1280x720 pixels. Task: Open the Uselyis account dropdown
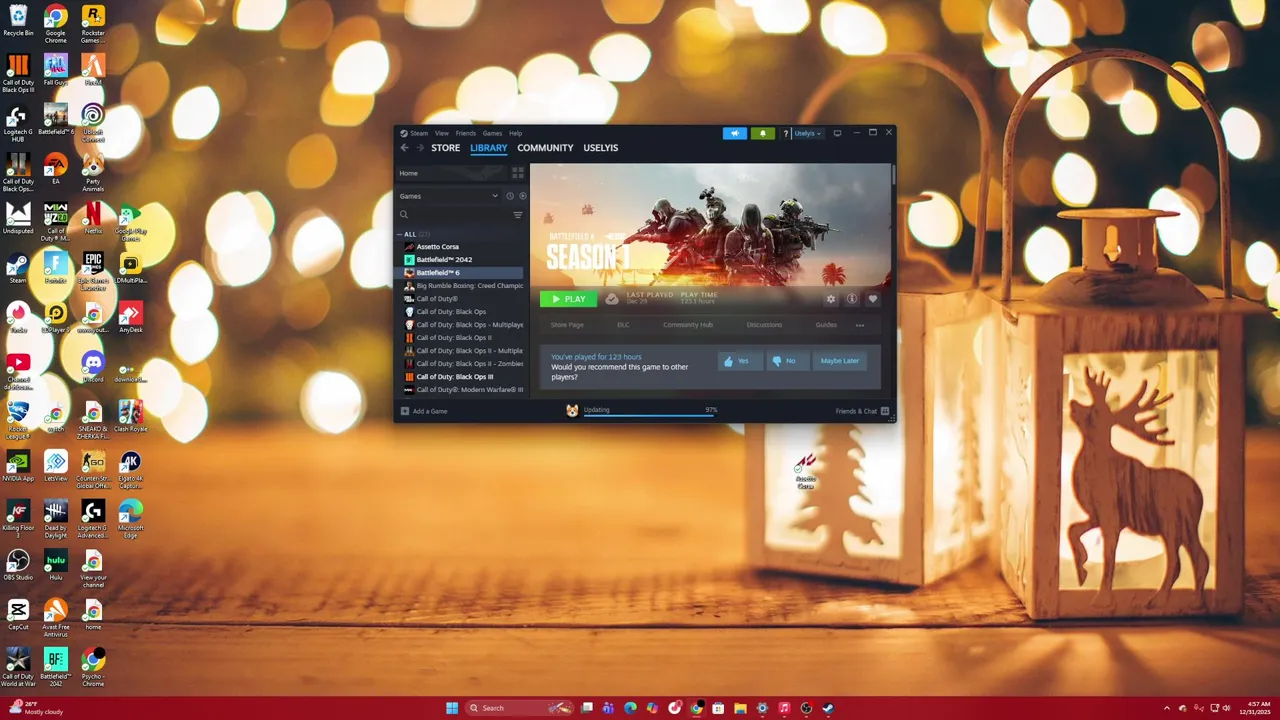point(808,133)
